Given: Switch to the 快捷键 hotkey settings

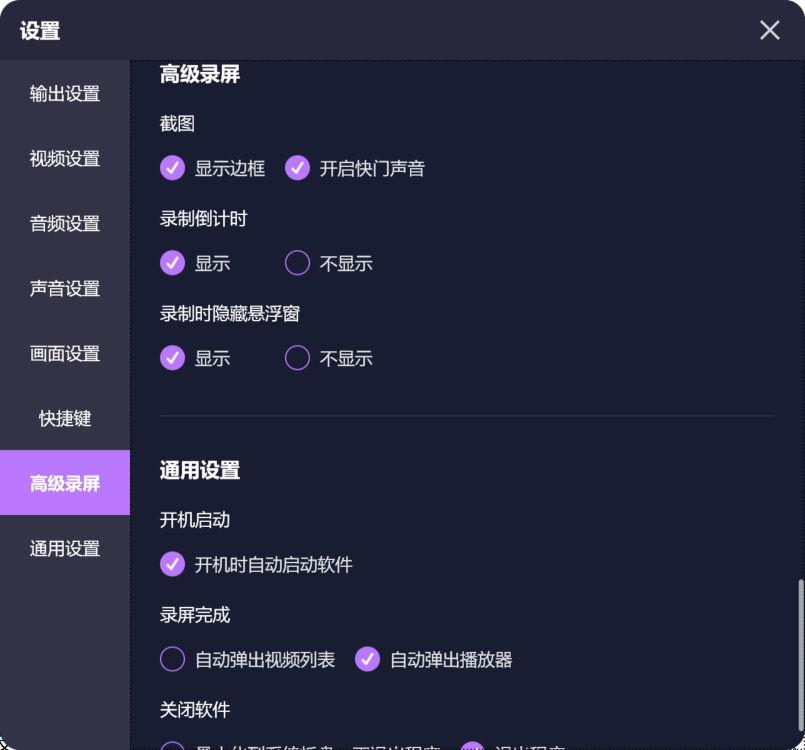Looking at the screenshot, I should pyautogui.click(x=64, y=418).
